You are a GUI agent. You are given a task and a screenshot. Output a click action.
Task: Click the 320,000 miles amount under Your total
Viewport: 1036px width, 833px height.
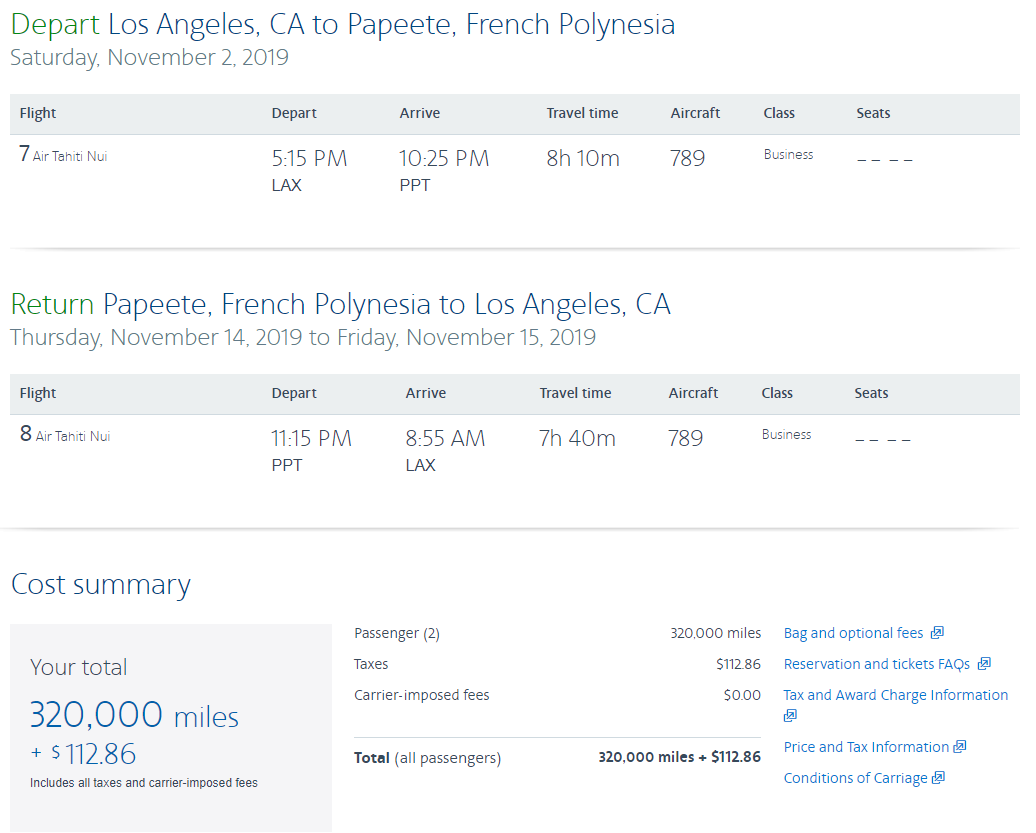134,715
